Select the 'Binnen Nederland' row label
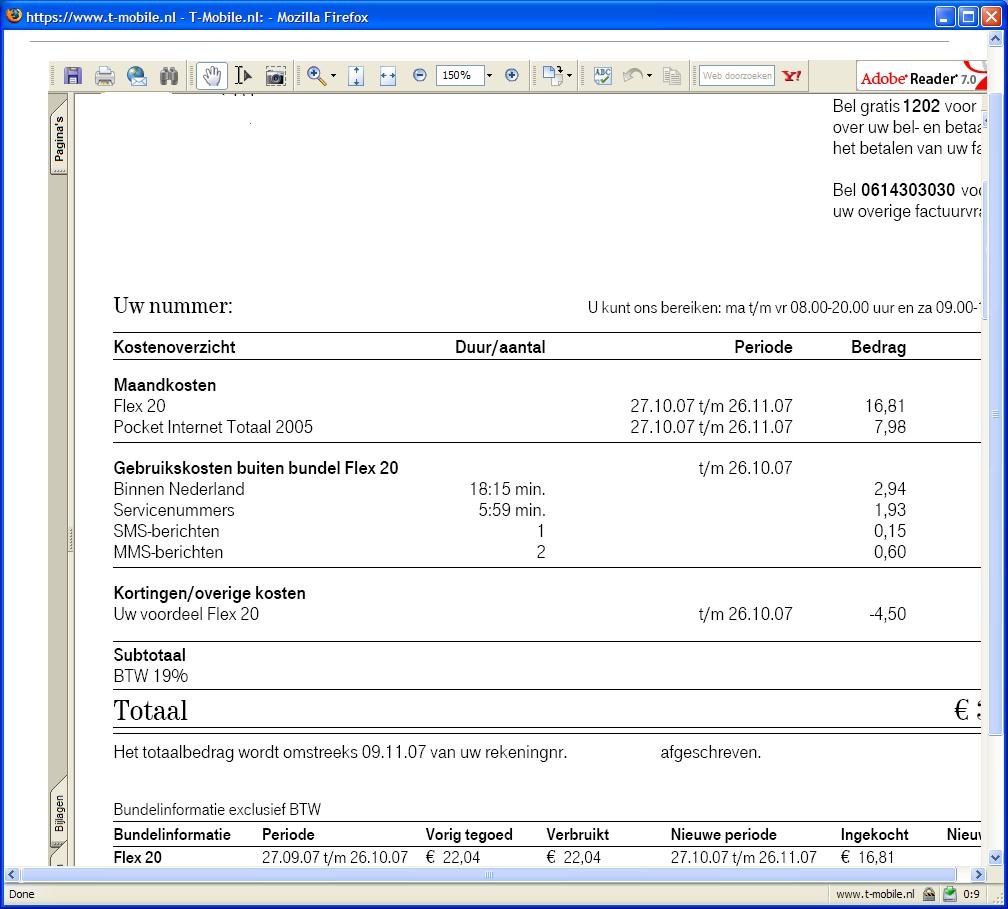This screenshot has width=1008, height=909. [179, 489]
